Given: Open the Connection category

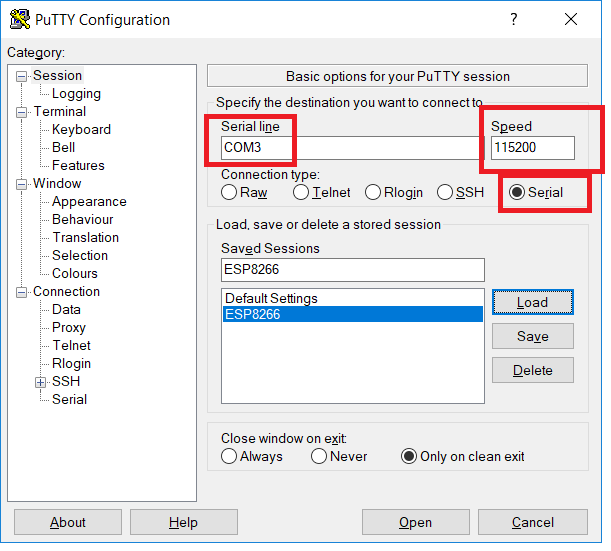Looking at the screenshot, I should (x=67, y=291).
